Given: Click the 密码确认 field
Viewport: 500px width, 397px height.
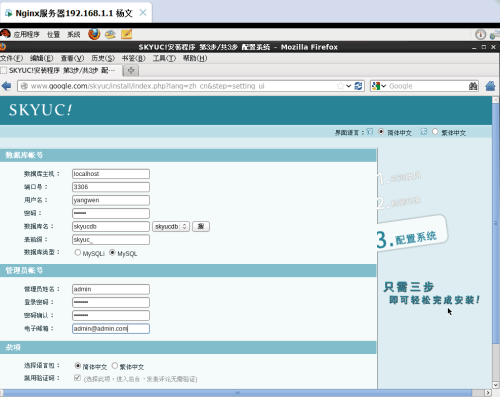Looking at the screenshot, I should (x=111, y=315).
